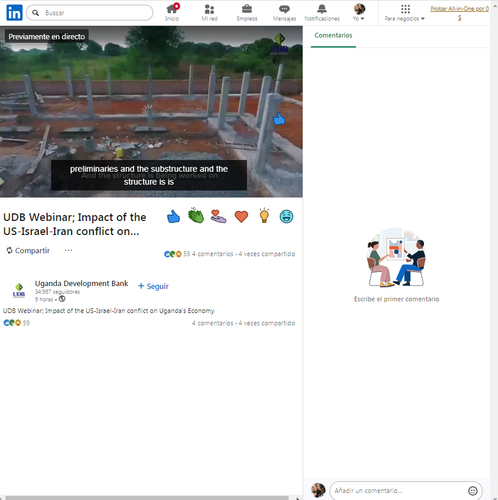
Task: Open Empleos jobs briefcase icon
Action: coord(247,12)
